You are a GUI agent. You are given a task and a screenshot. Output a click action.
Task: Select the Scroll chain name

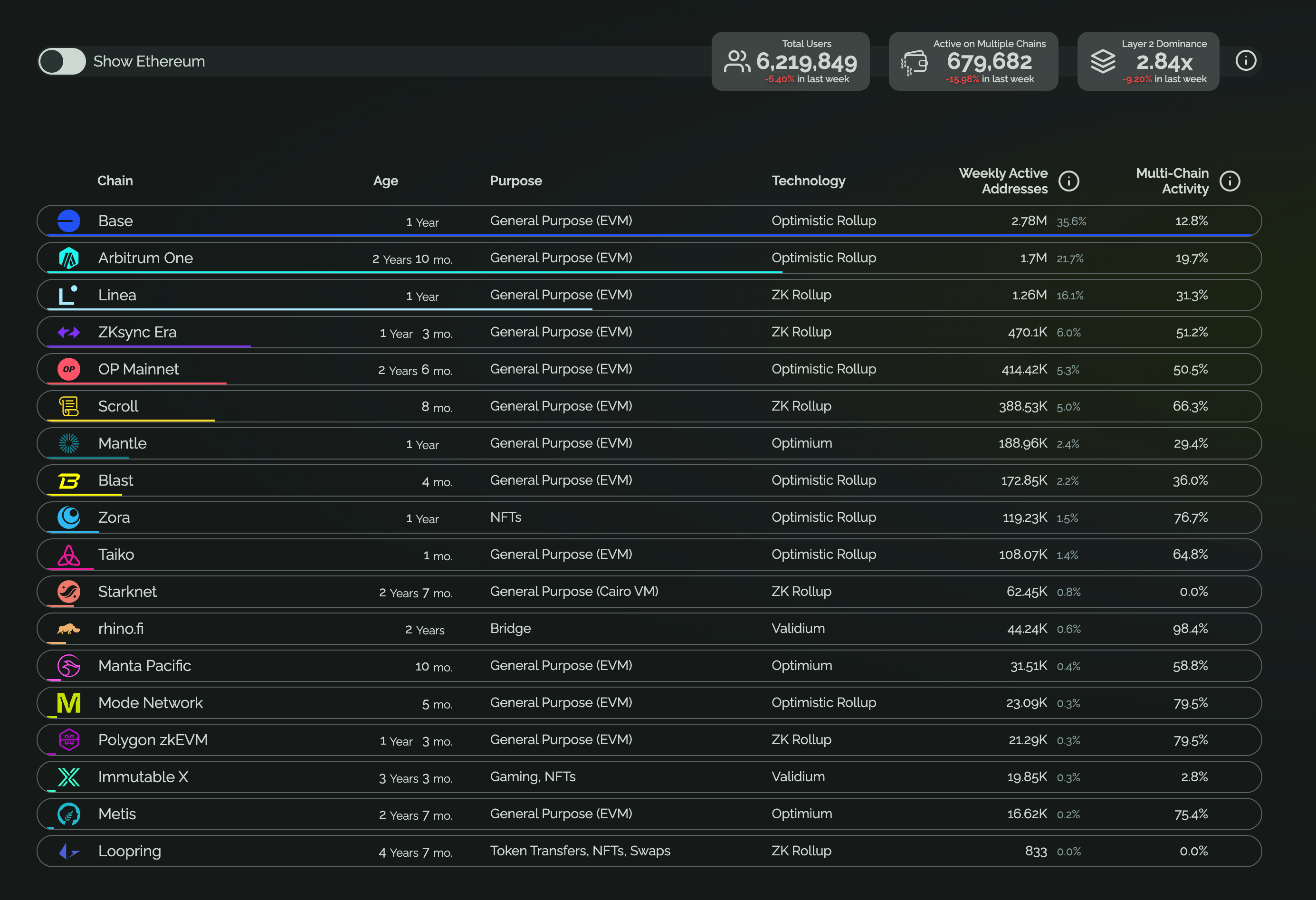pyautogui.click(x=118, y=406)
